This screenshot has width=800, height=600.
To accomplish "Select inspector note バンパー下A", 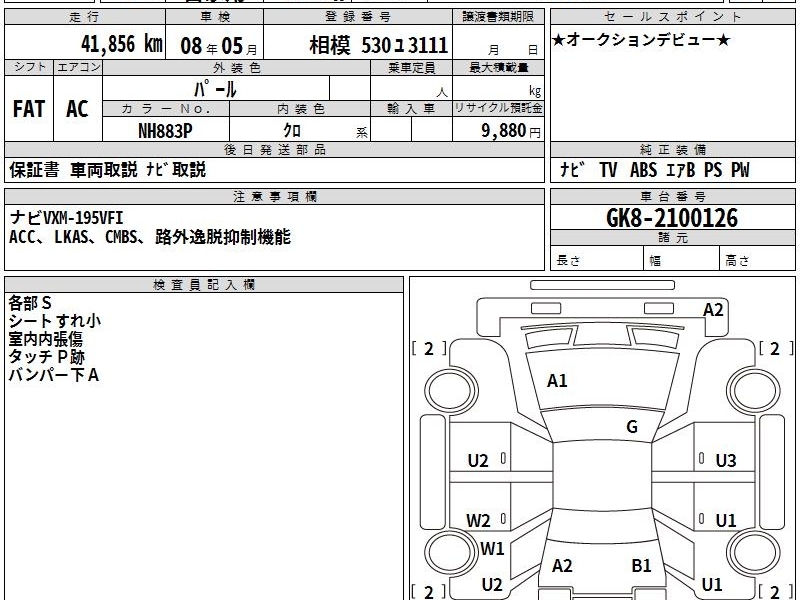I will point(54,375).
